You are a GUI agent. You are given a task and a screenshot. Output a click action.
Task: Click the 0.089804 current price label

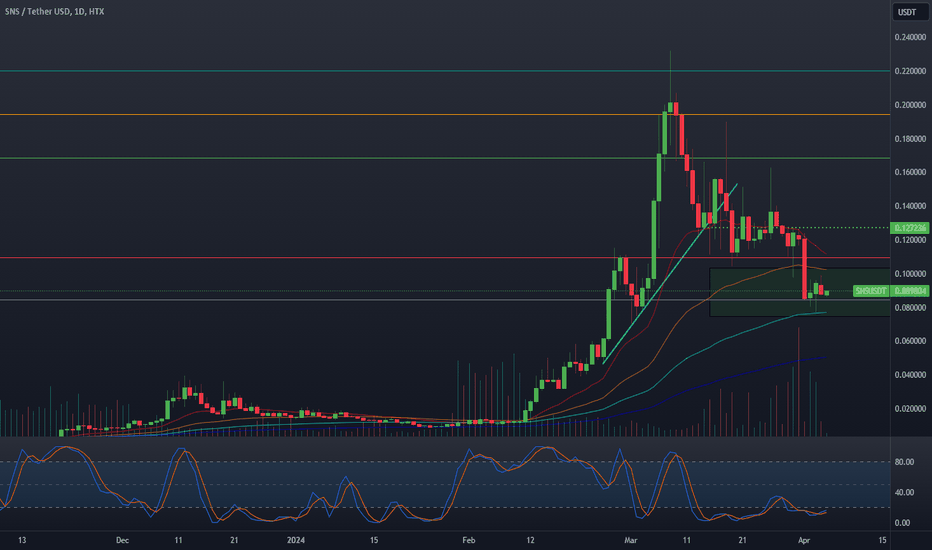tap(910, 291)
